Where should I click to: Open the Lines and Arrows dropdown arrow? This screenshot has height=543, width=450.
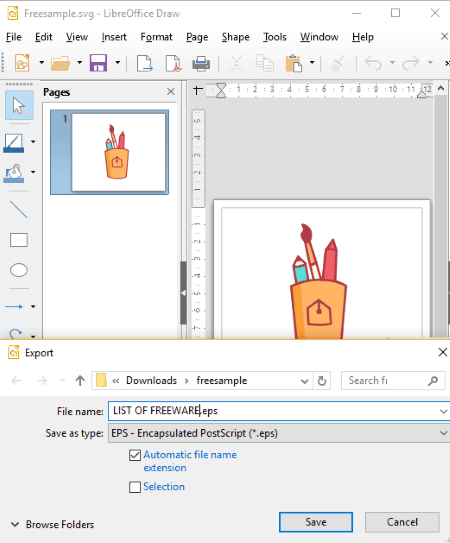33,306
